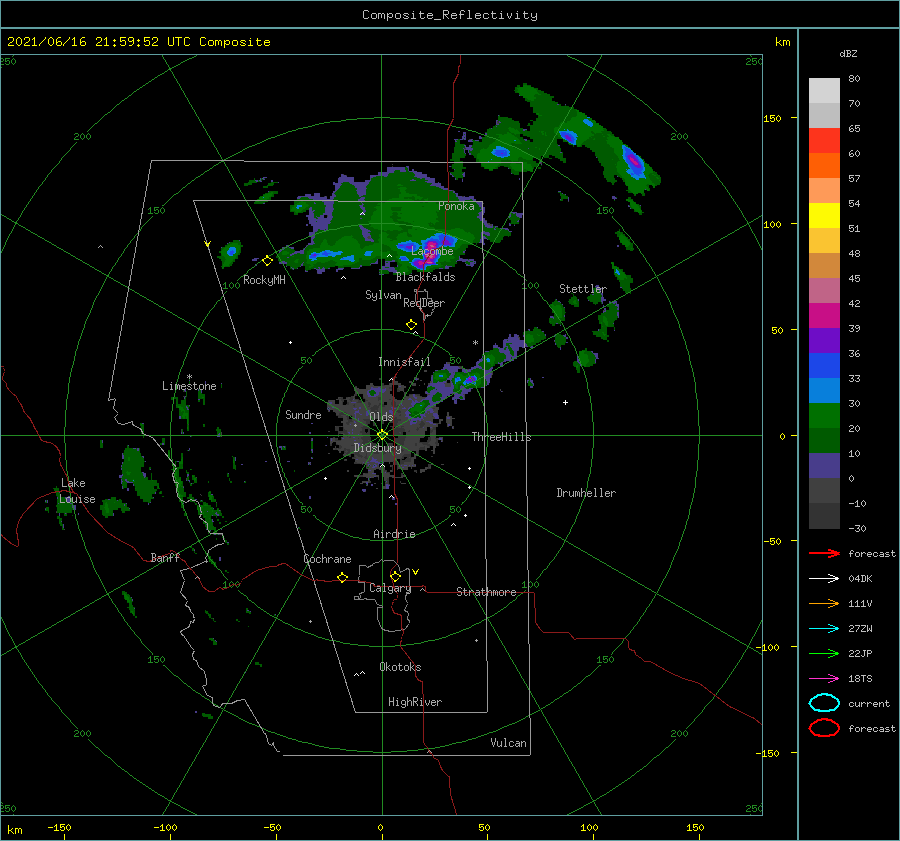Click the Airdrie city label
The height and width of the screenshot is (841, 900).
click(394, 534)
